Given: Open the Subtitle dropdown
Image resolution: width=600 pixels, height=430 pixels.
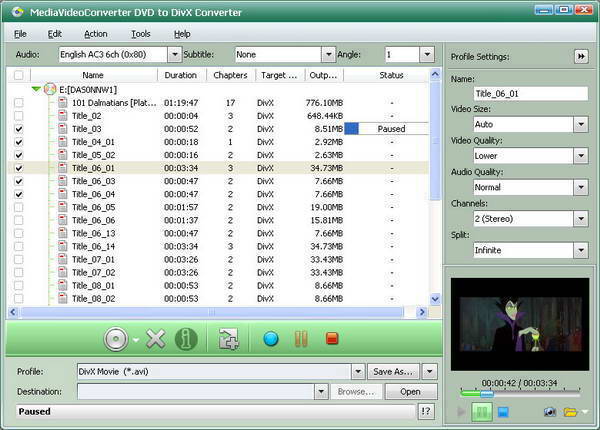Looking at the screenshot, I should [x=328, y=55].
